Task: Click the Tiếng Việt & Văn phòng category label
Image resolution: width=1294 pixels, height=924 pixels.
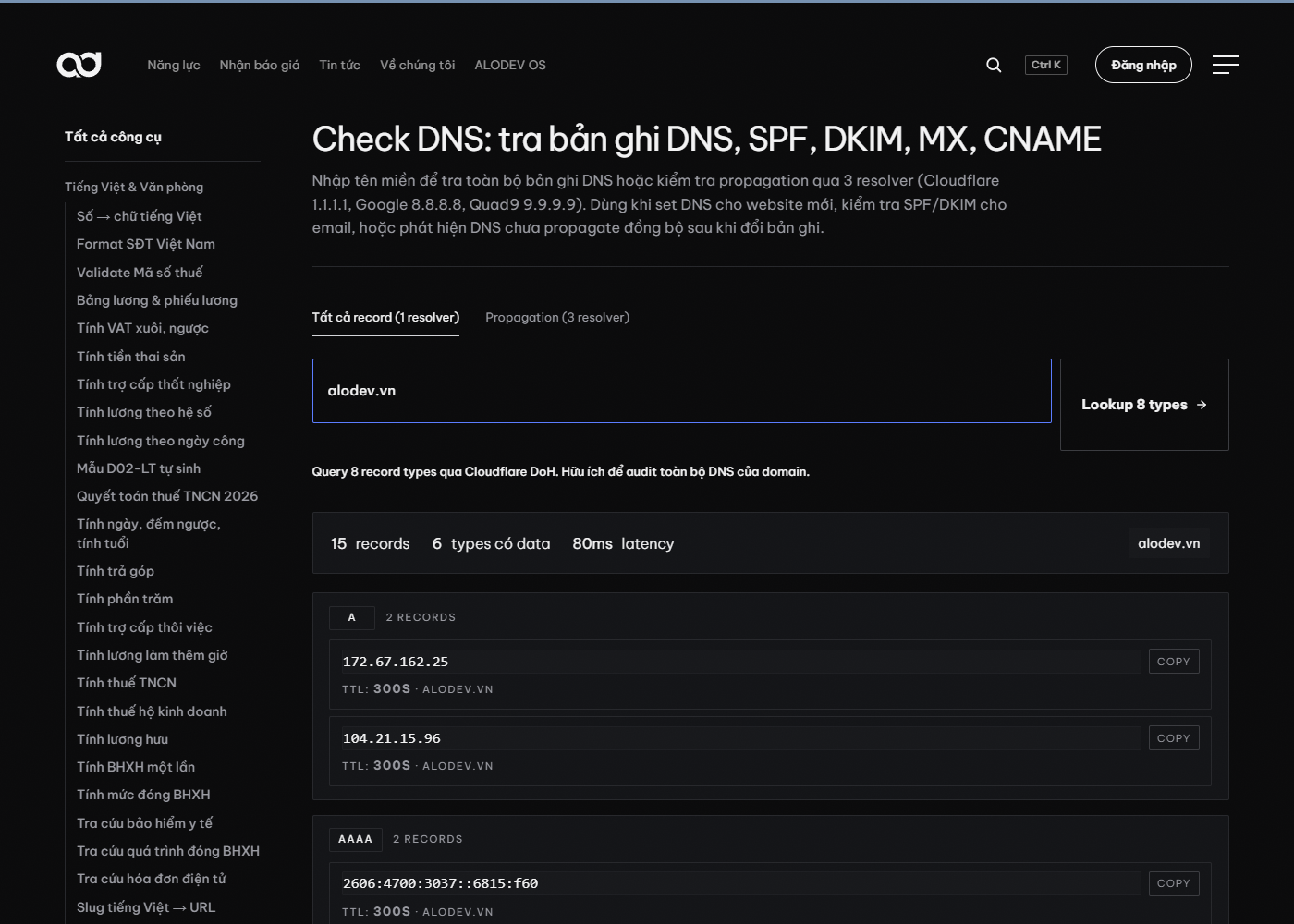Action: tap(134, 187)
